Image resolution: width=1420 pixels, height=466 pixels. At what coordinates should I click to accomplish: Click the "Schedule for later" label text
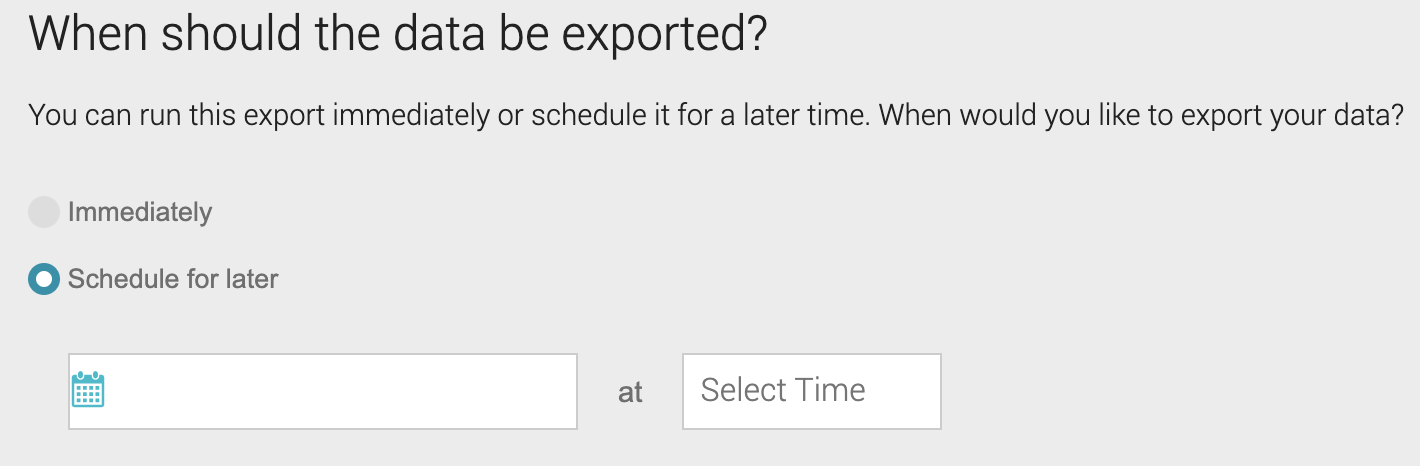[x=173, y=279]
